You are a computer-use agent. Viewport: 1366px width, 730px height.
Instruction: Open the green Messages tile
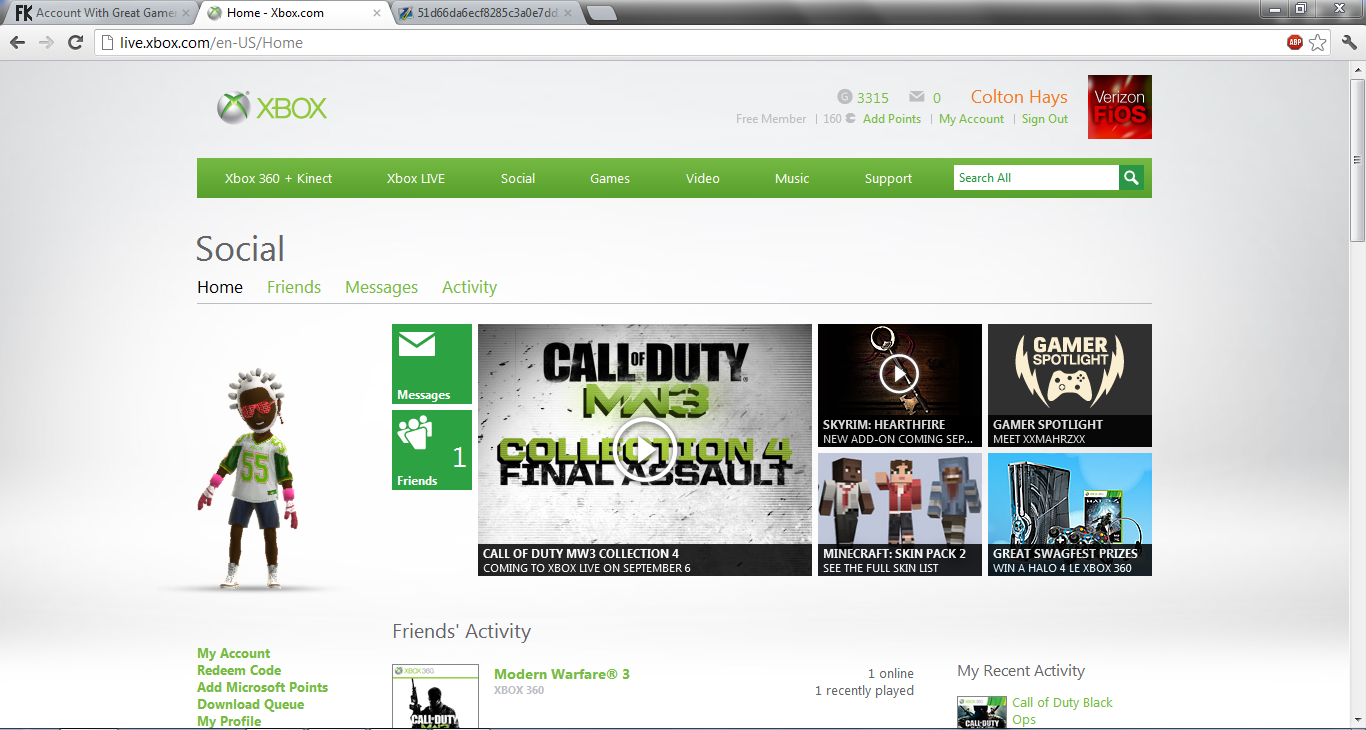tap(432, 364)
